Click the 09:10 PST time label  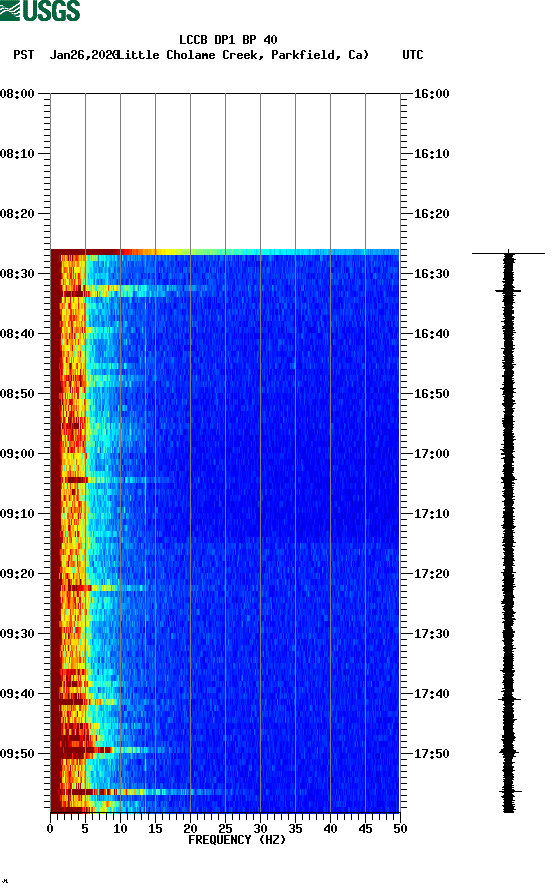tap(18, 514)
